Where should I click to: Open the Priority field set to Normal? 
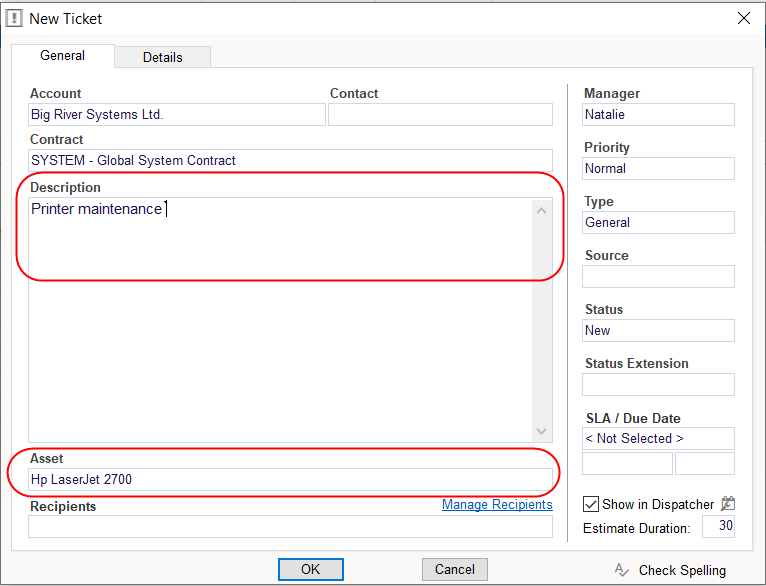click(x=658, y=169)
